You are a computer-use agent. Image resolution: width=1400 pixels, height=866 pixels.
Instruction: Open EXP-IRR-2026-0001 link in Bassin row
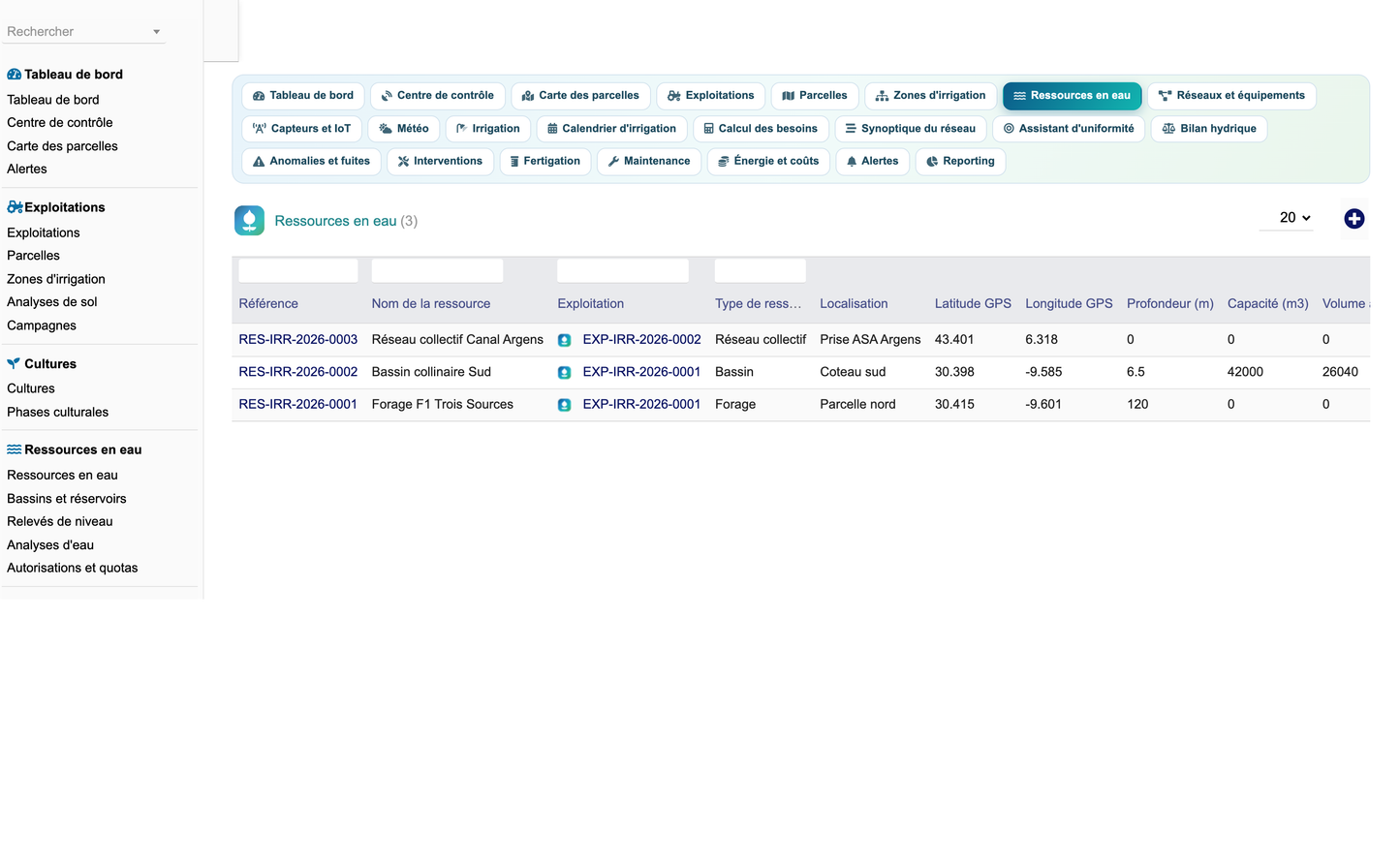[641, 373]
